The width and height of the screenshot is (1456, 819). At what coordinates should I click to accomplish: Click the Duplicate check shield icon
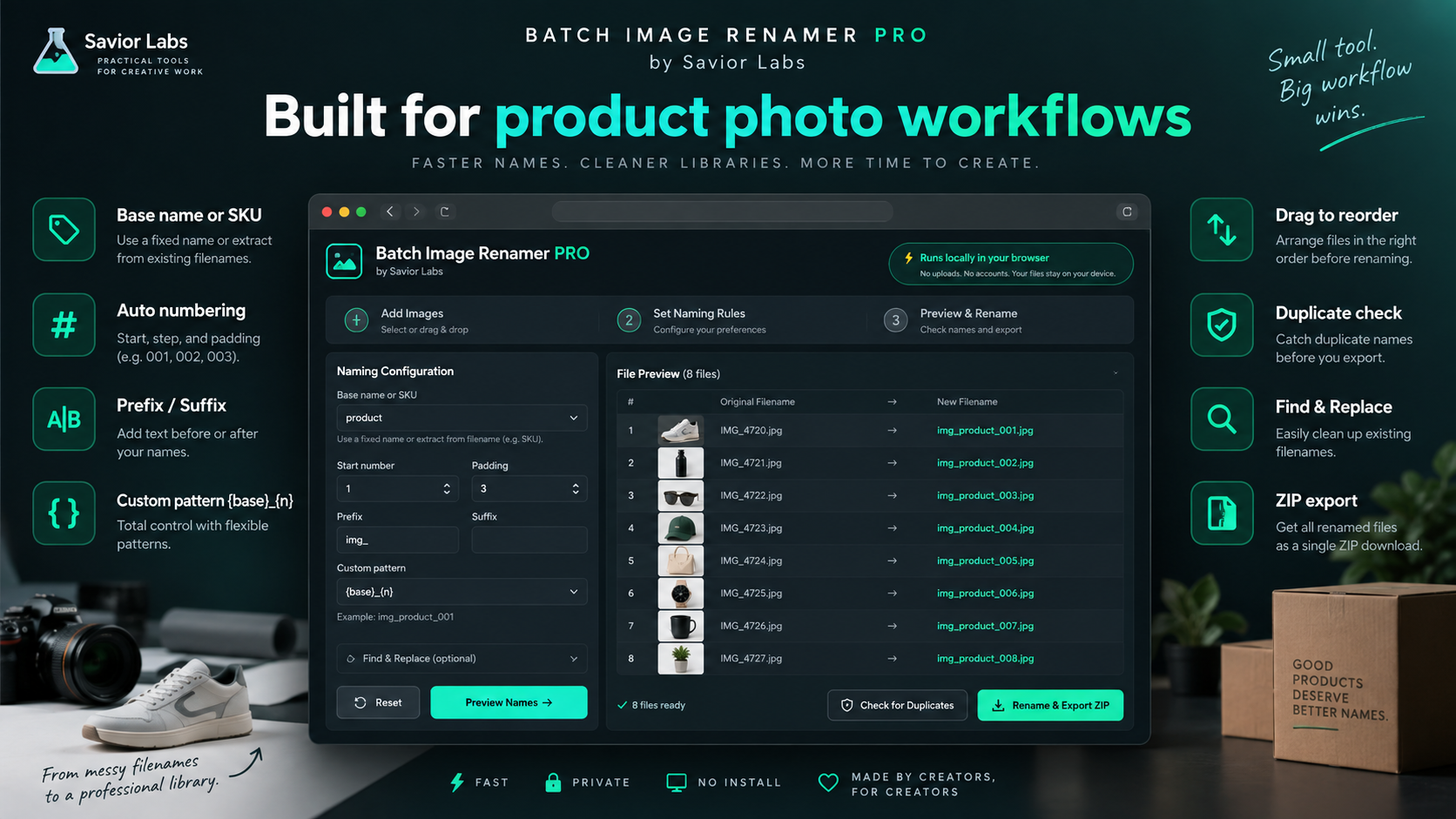coord(1222,325)
